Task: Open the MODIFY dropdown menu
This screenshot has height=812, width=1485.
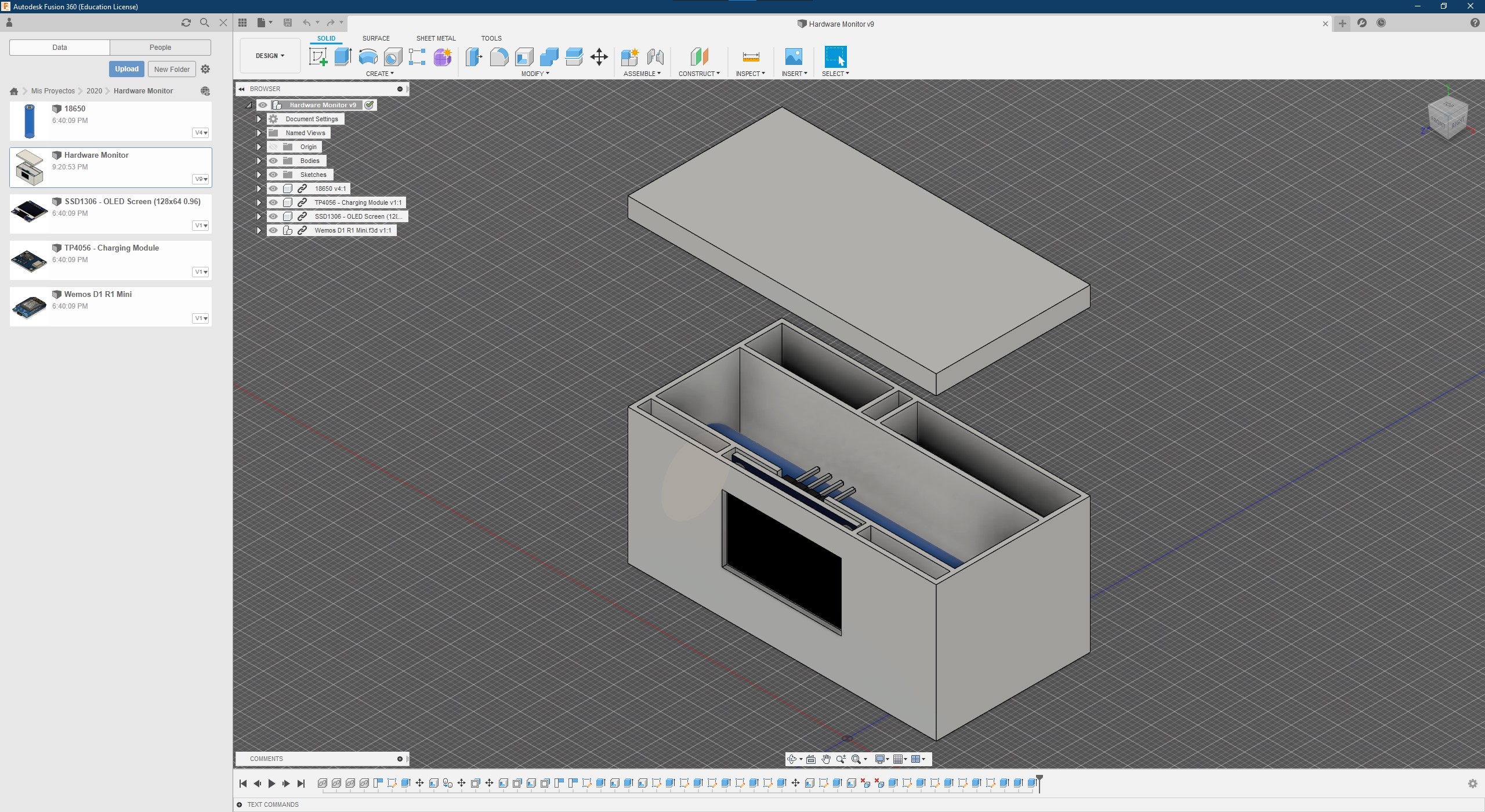Action: coord(535,74)
